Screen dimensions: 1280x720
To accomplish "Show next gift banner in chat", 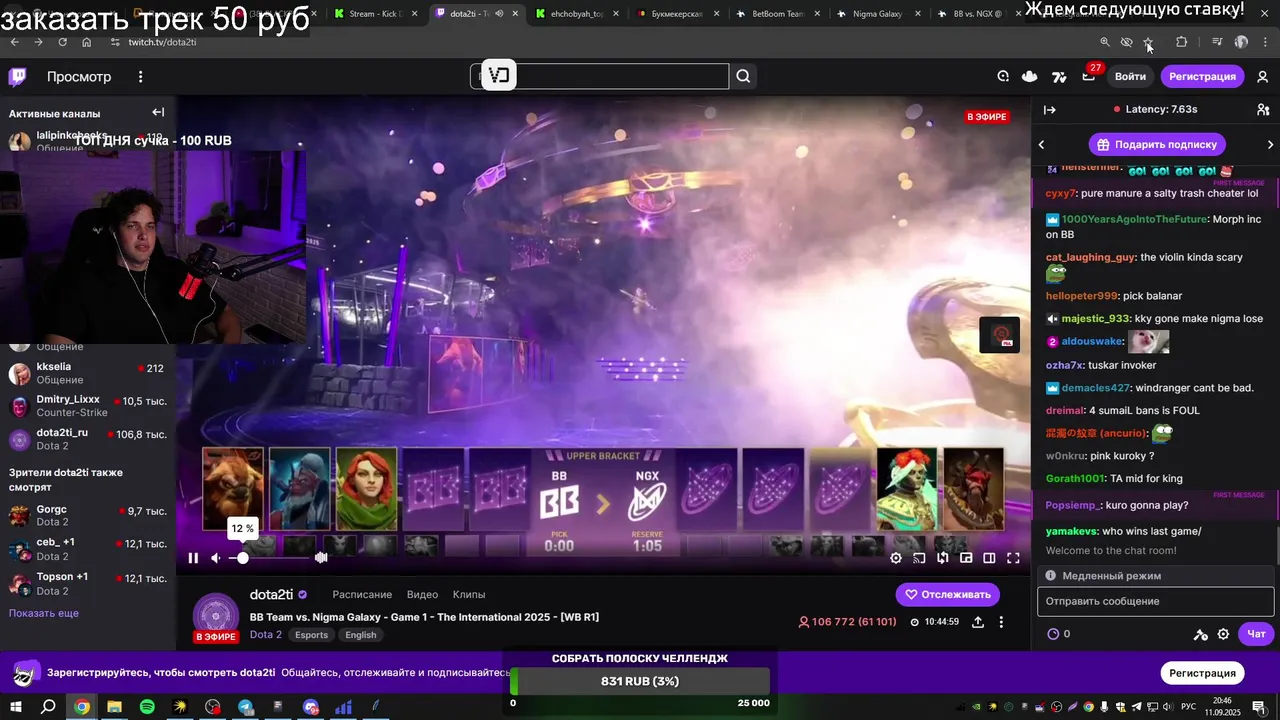I will (1270, 144).
